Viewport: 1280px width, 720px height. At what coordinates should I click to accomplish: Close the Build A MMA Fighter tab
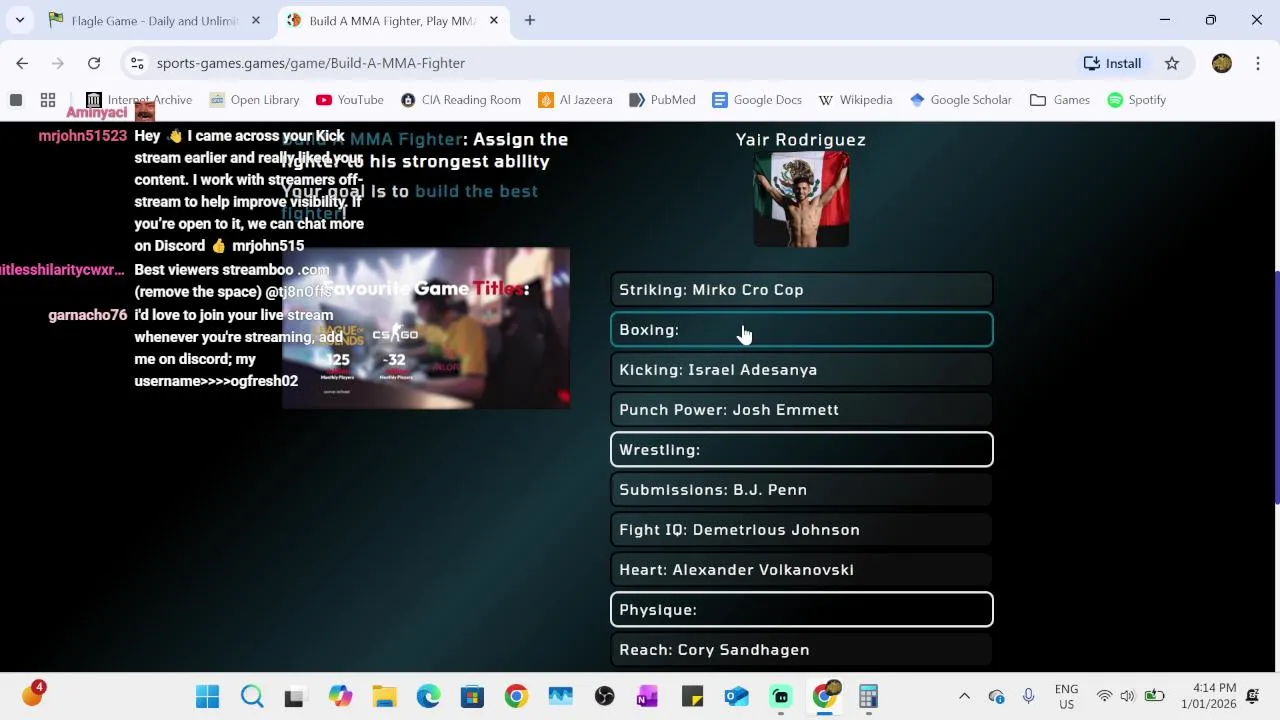click(x=494, y=20)
